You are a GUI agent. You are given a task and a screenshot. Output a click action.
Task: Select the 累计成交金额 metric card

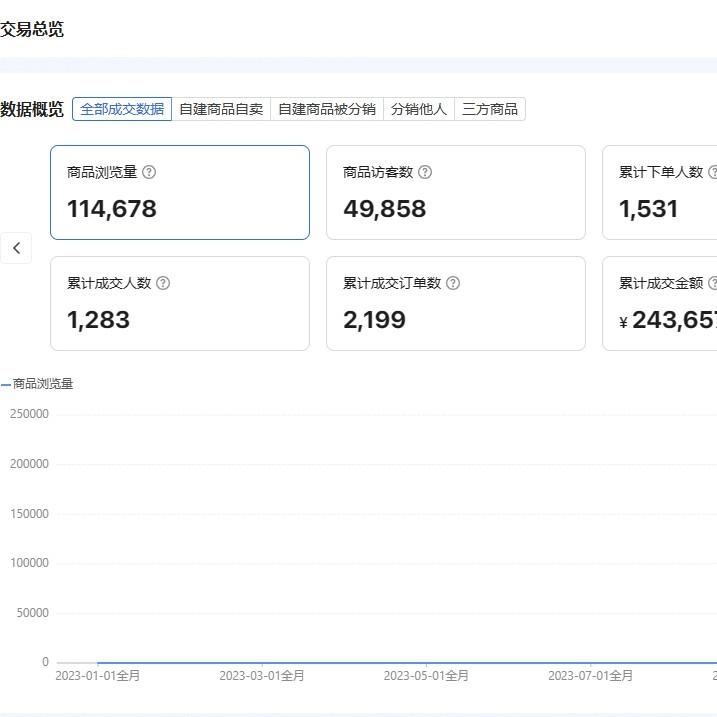click(x=660, y=303)
